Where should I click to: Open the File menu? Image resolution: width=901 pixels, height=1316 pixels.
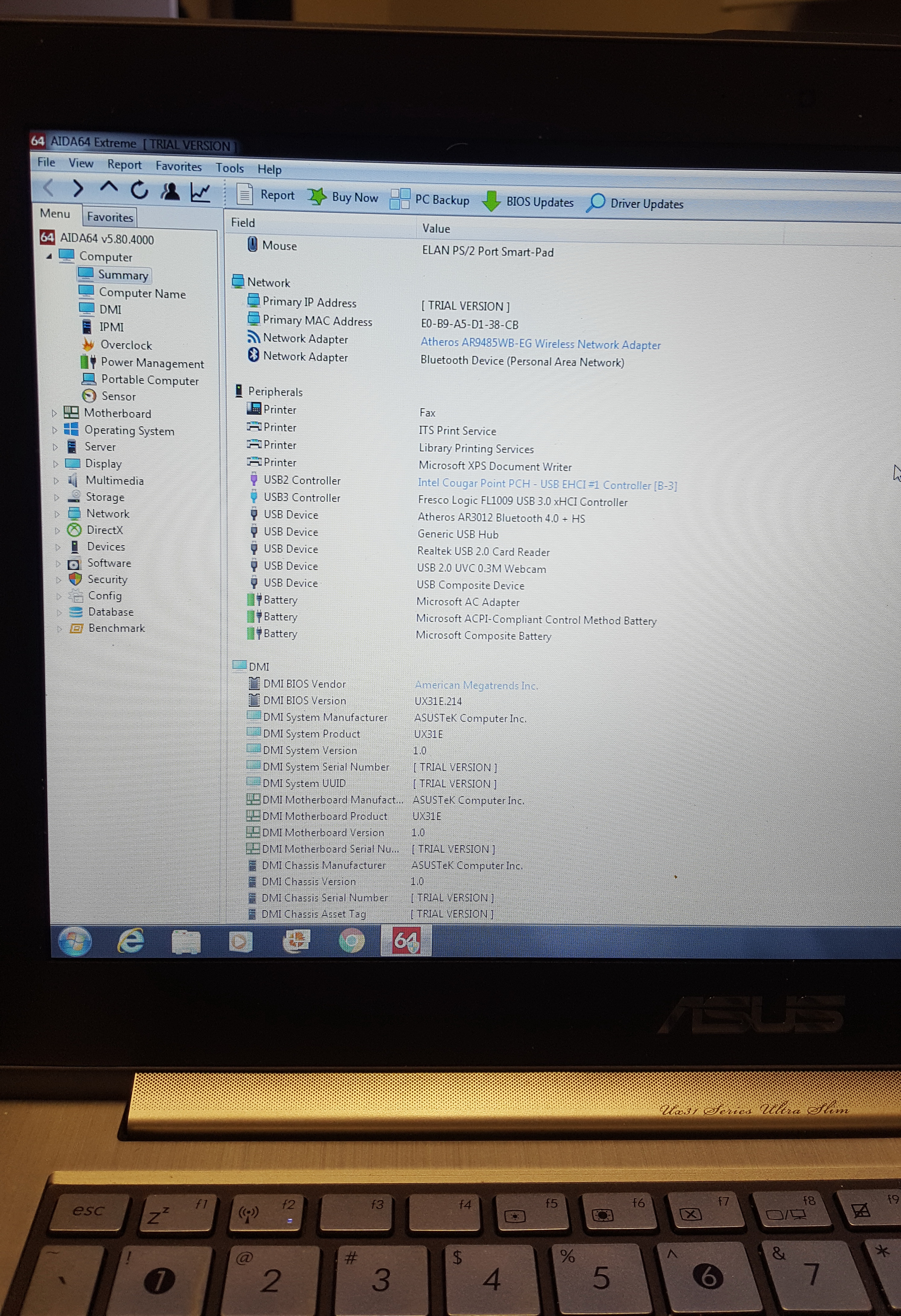tap(46, 162)
